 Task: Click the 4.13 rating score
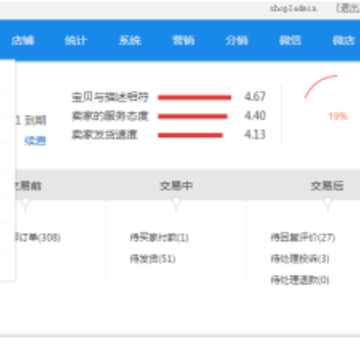[255, 135]
